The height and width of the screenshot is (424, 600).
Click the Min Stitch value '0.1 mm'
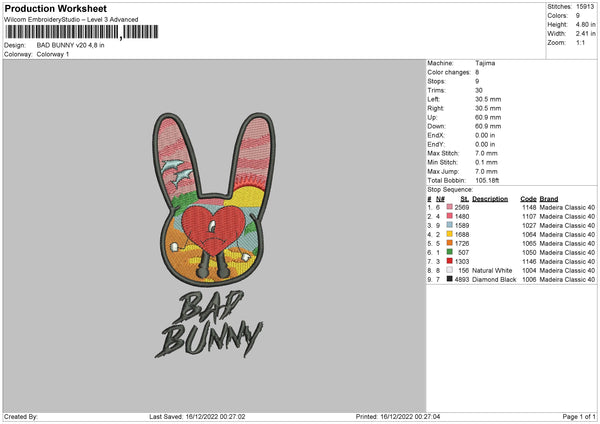(x=486, y=162)
